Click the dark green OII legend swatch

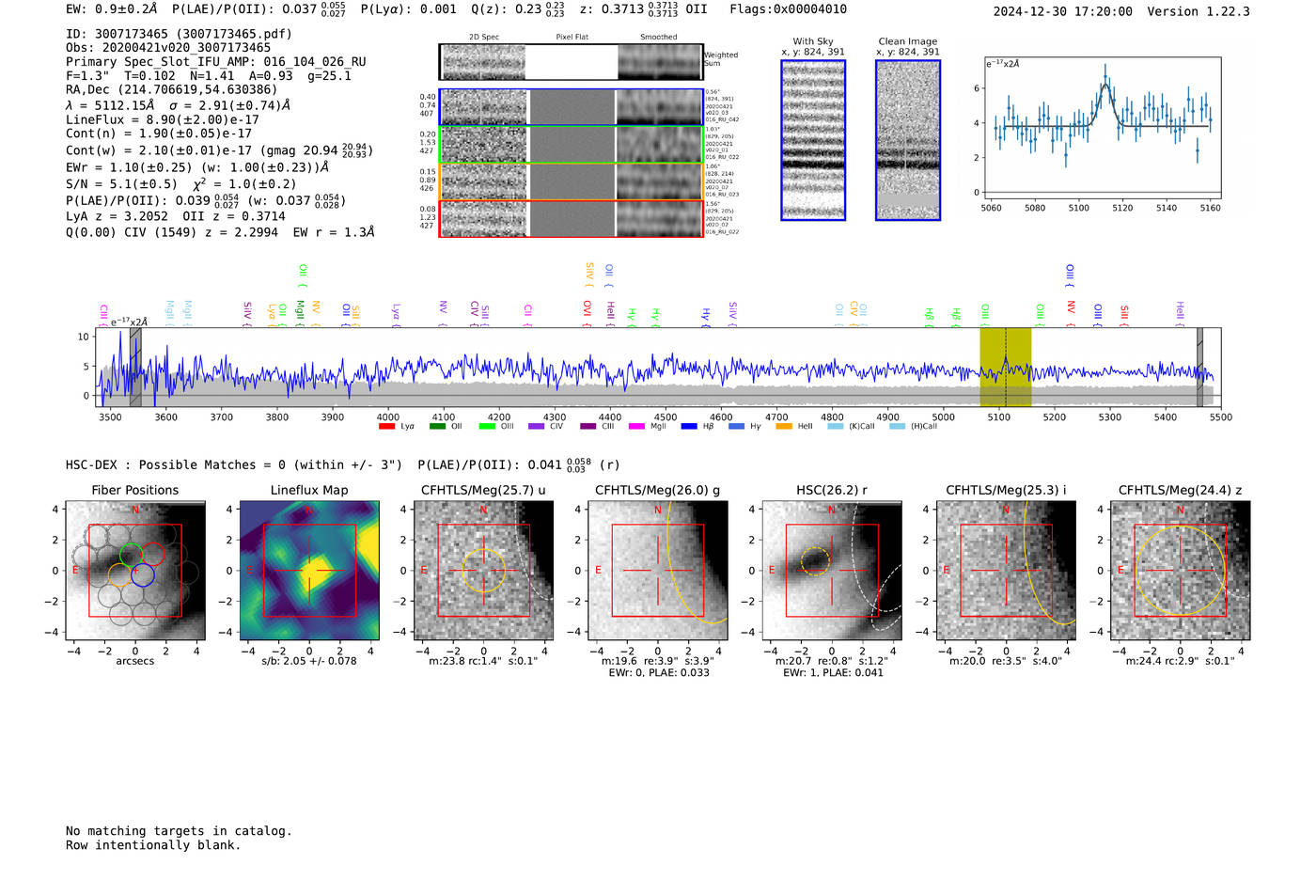(437, 426)
